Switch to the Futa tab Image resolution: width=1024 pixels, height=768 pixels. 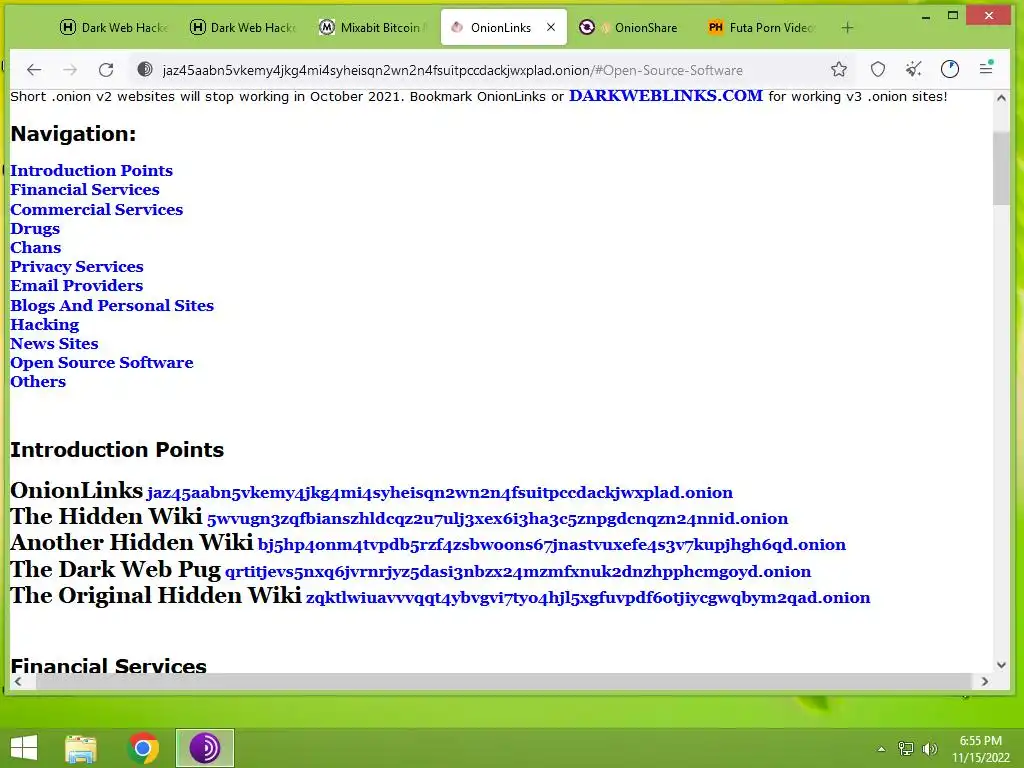click(761, 27)
